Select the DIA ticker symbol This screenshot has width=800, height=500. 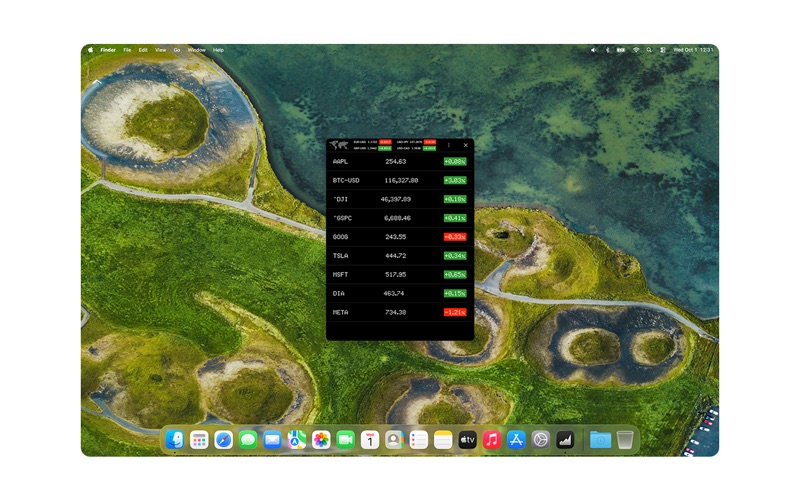(339, 294)
